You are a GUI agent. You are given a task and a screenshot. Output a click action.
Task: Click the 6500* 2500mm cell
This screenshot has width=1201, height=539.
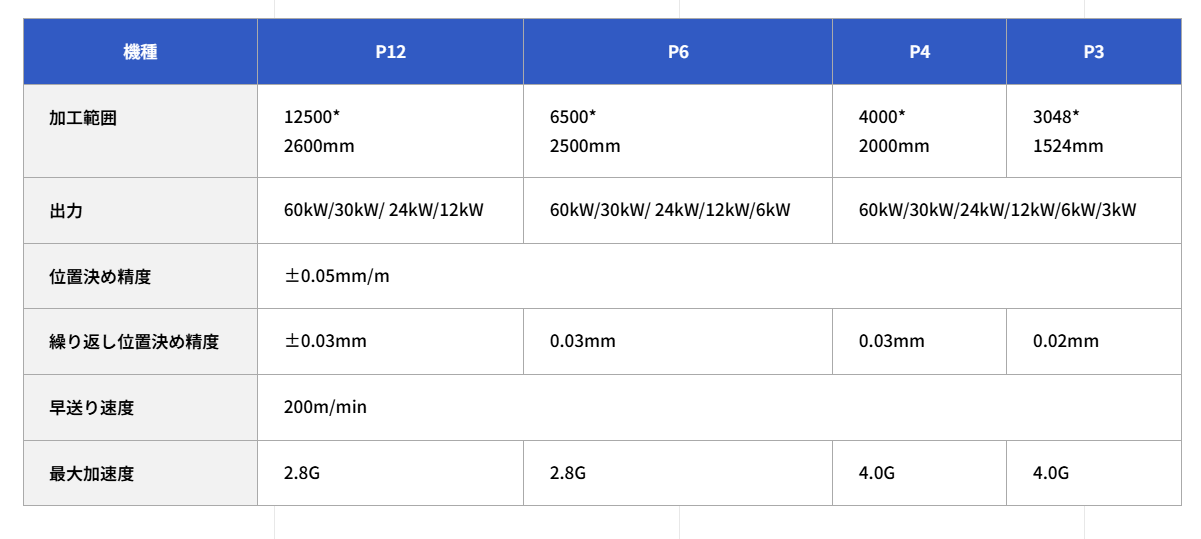pyautogui.click(x=585, y=131)
